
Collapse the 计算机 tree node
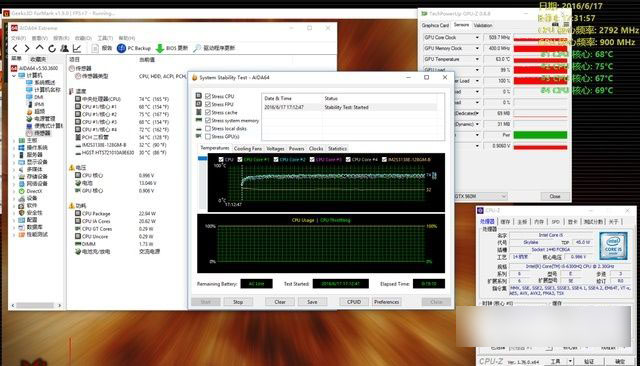14,75
